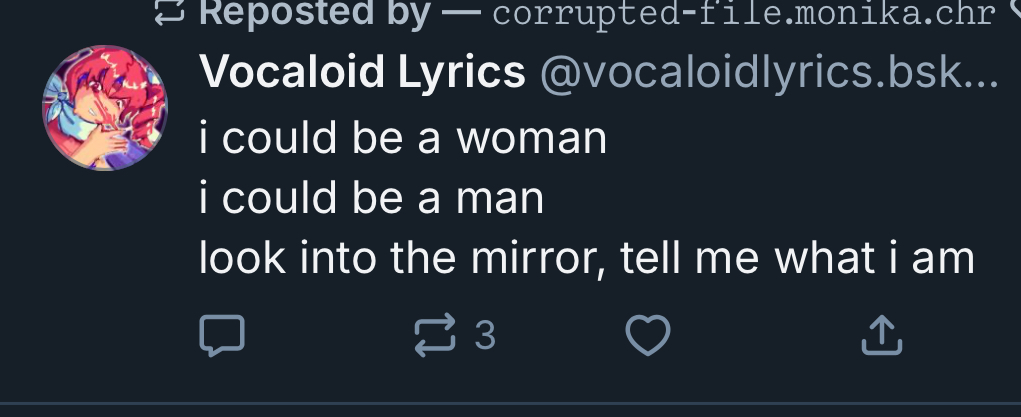Open the Vocaloid Lyrics profile avatar
The image size is (1021, 417).
105,107
